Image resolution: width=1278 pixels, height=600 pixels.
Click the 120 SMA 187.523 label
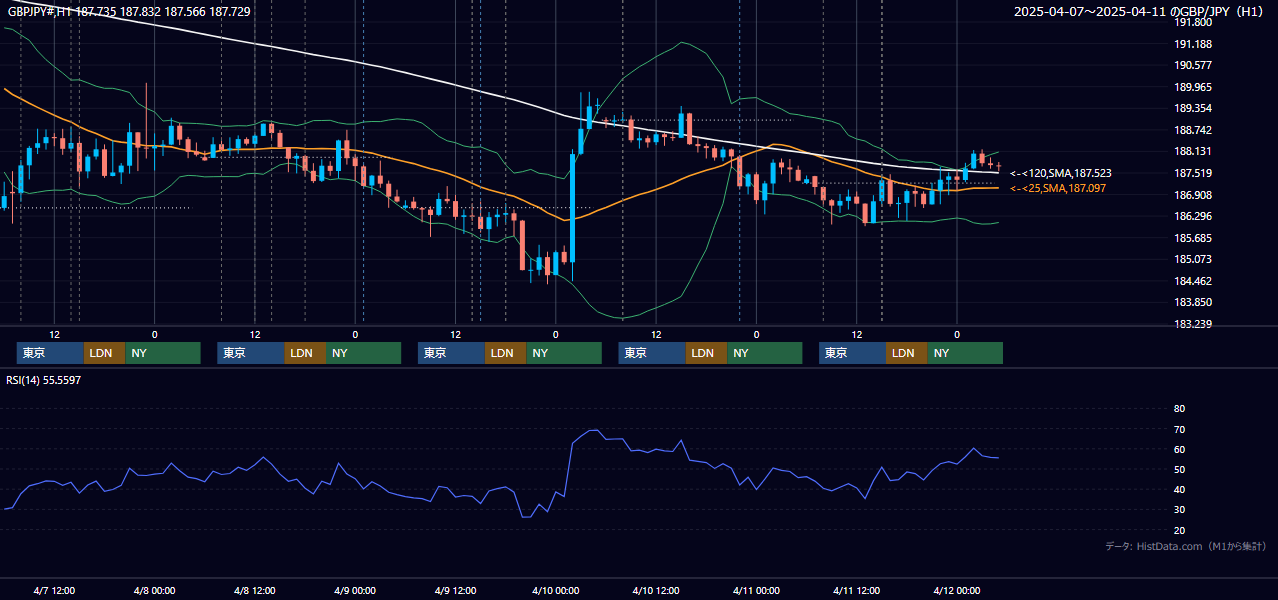pos(1061,173)
